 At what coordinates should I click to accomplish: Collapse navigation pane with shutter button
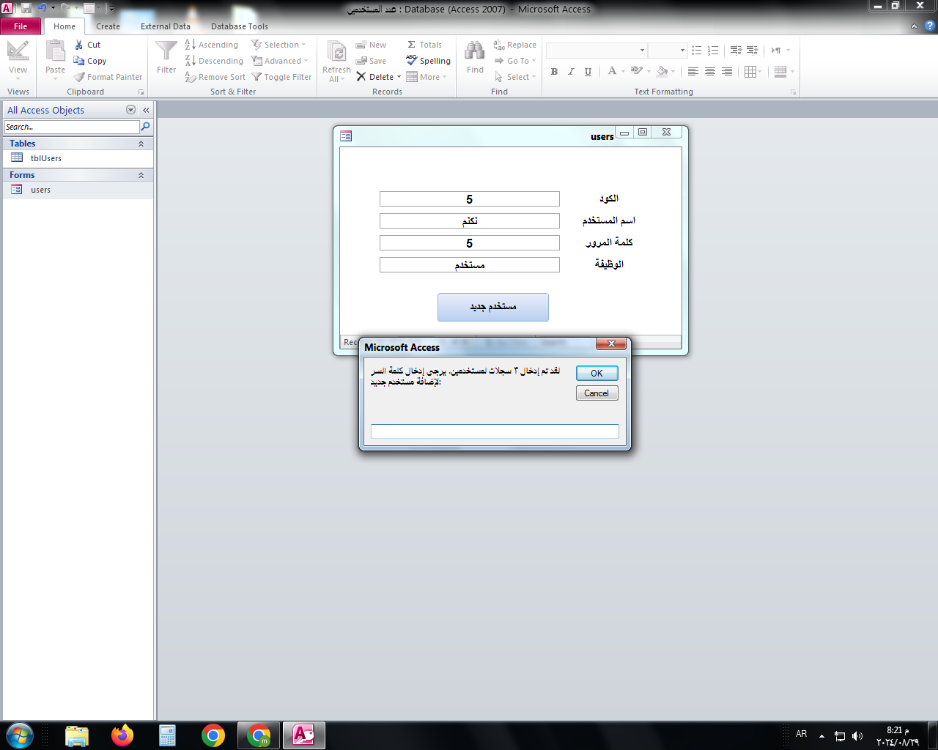[146, 110]
